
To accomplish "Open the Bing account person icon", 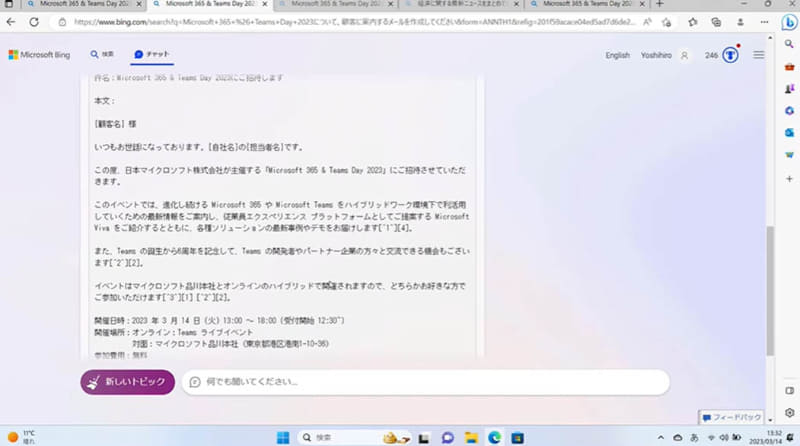I will [685, 55].
